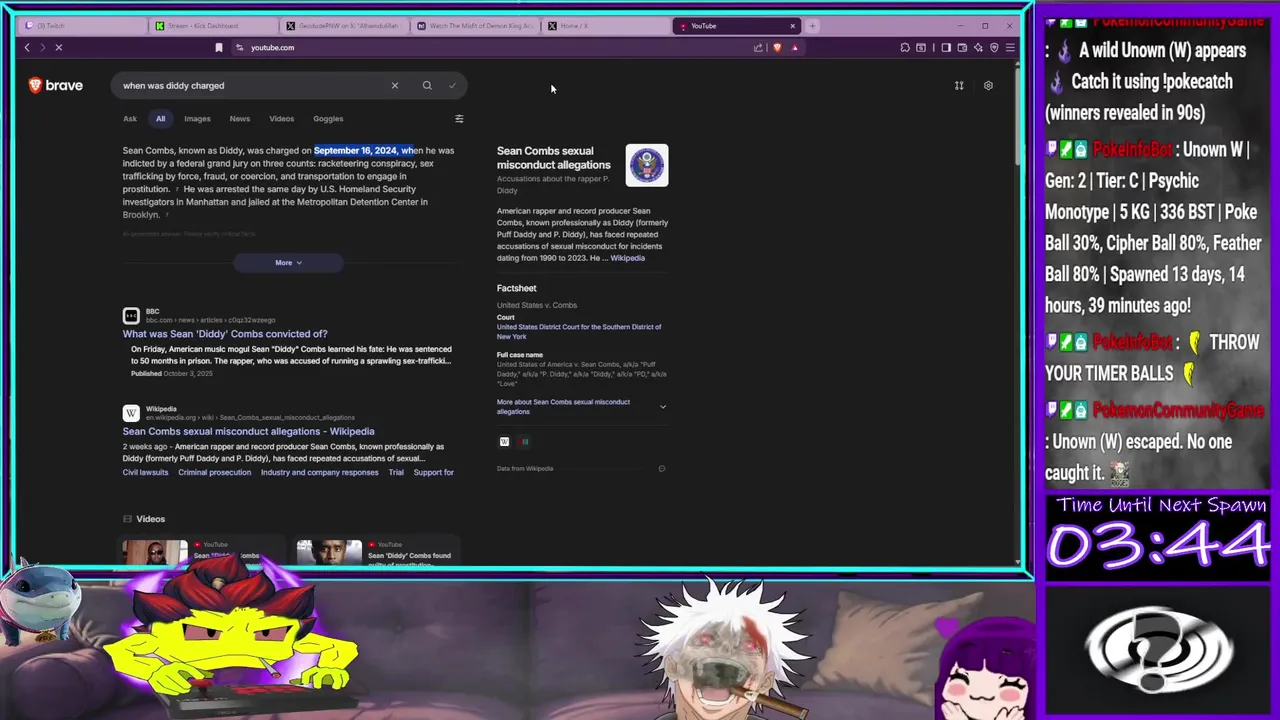Click the rerank icon beside the settings gear
This screenshot has height=720, width=1280.
tap(959, 85)
